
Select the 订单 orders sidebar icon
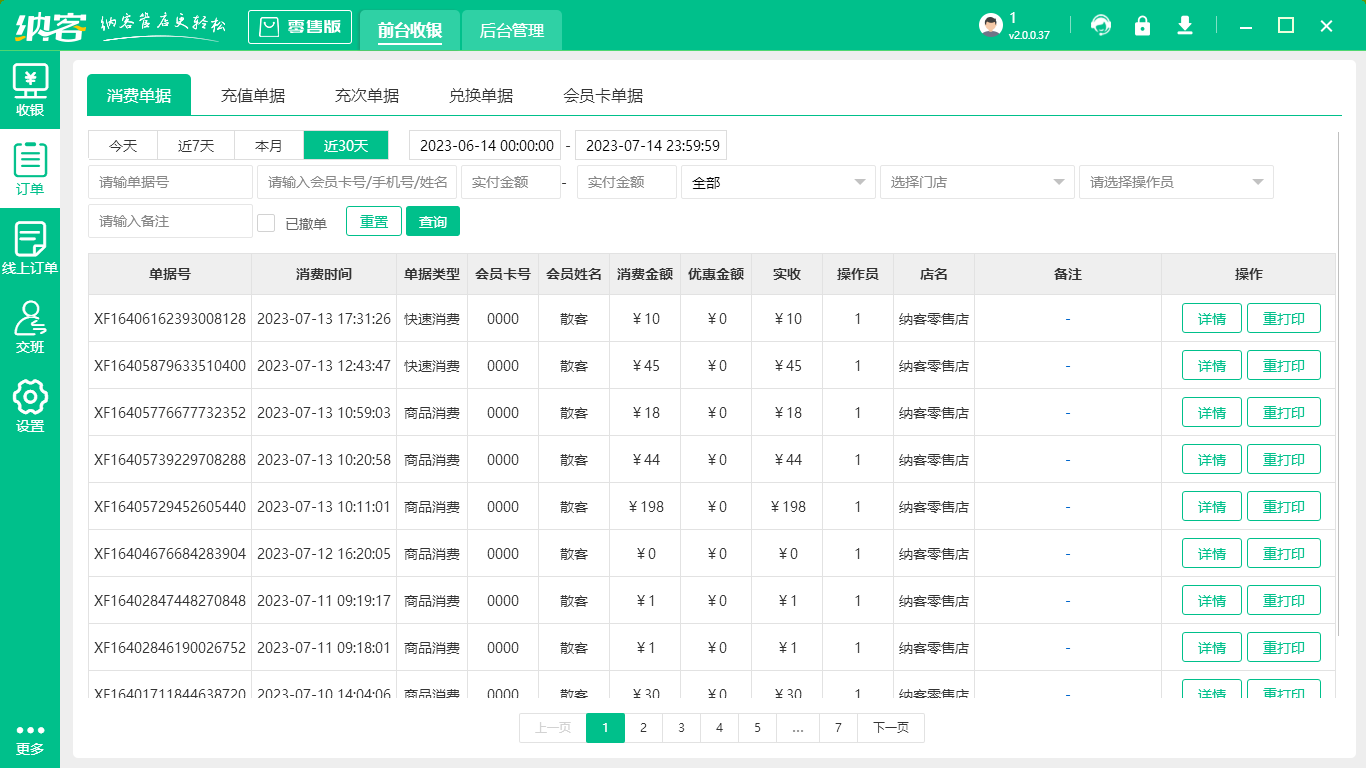(x=31, y=168)
